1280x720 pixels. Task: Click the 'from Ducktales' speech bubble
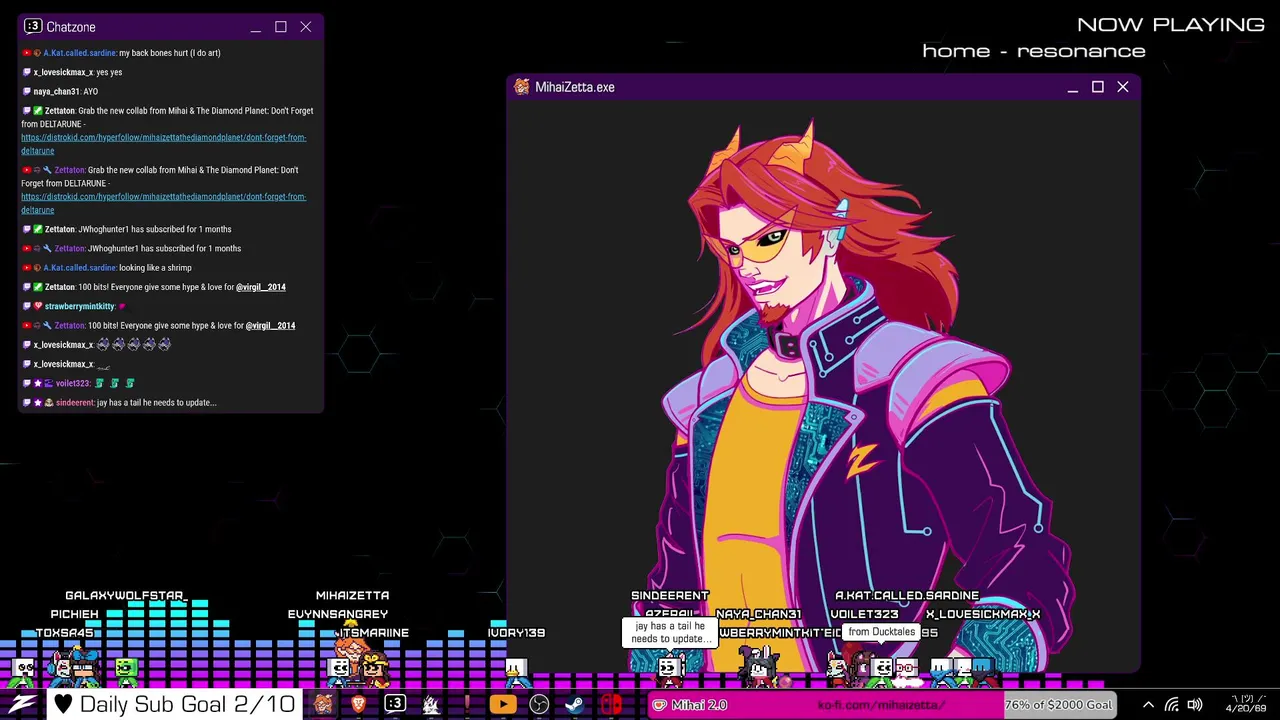(882, 632)
